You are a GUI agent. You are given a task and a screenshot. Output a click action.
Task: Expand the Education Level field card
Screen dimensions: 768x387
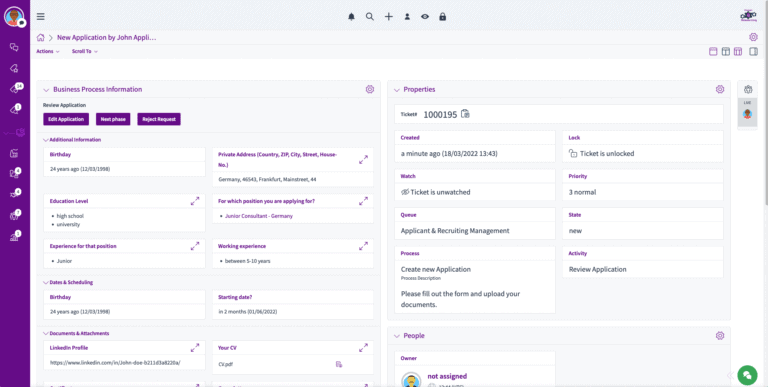coord(195,201)
